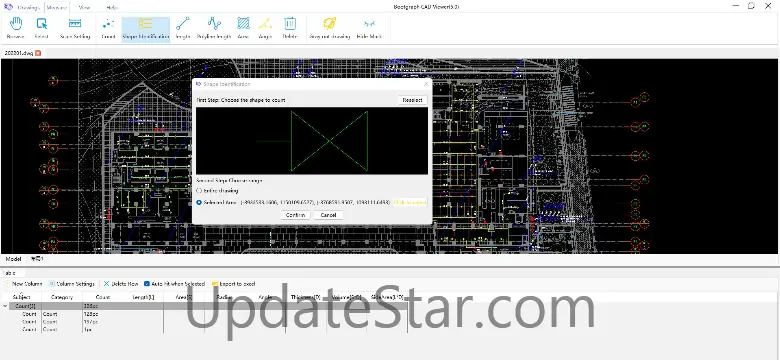Image resolution: width=780 pixels, height=360 pixels.
Task: Choose the Area measure tool
Action: (243, 28)
